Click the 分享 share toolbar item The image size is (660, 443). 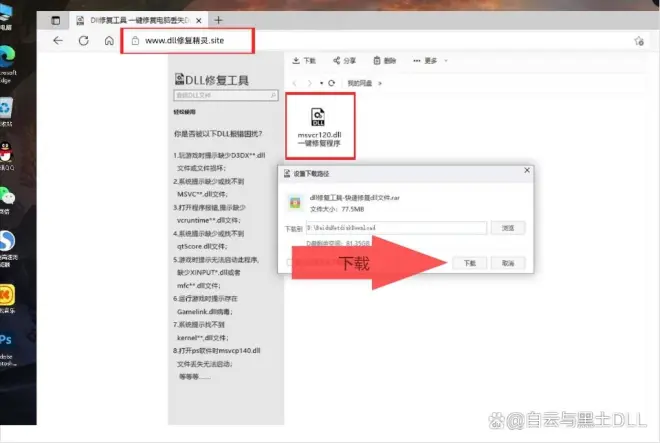pos(346,60)
